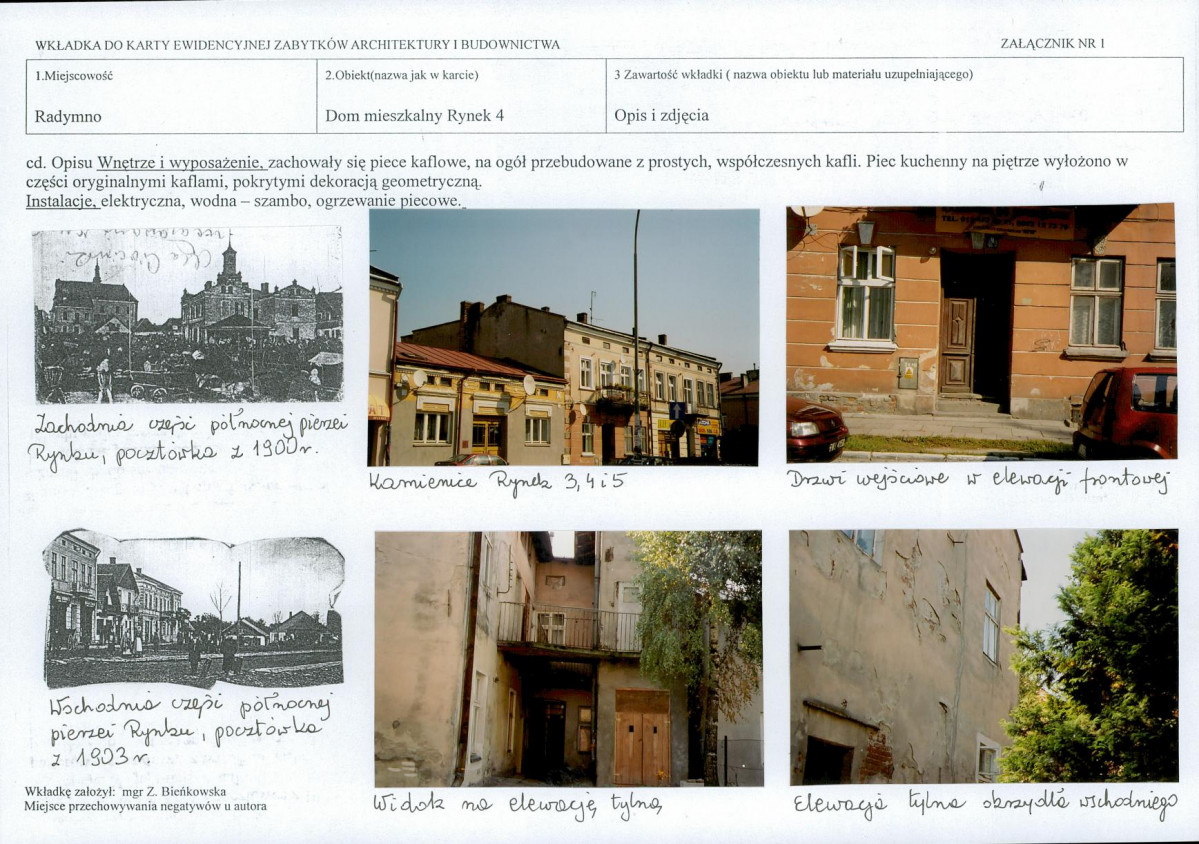The height and width of the screenshot is (844, 1199).
Task: Click the 'Miejsce przechowywania negatywów u autora' line
Action: point(145,807)
